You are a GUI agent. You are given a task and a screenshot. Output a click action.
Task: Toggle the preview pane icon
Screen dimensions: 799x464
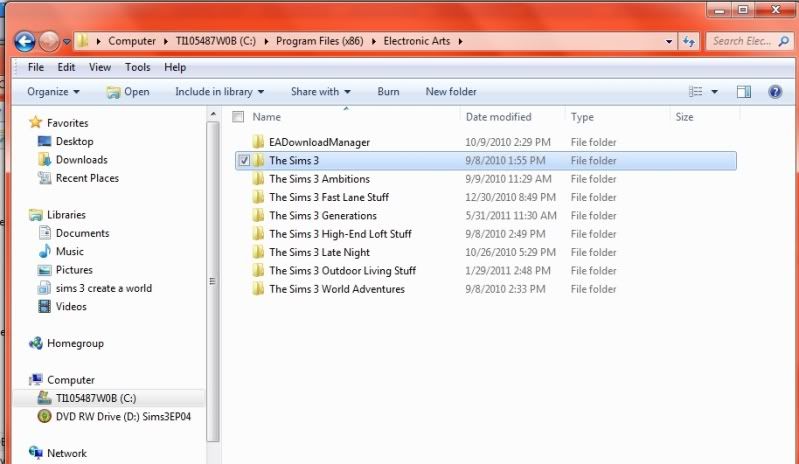pos(744,92)
